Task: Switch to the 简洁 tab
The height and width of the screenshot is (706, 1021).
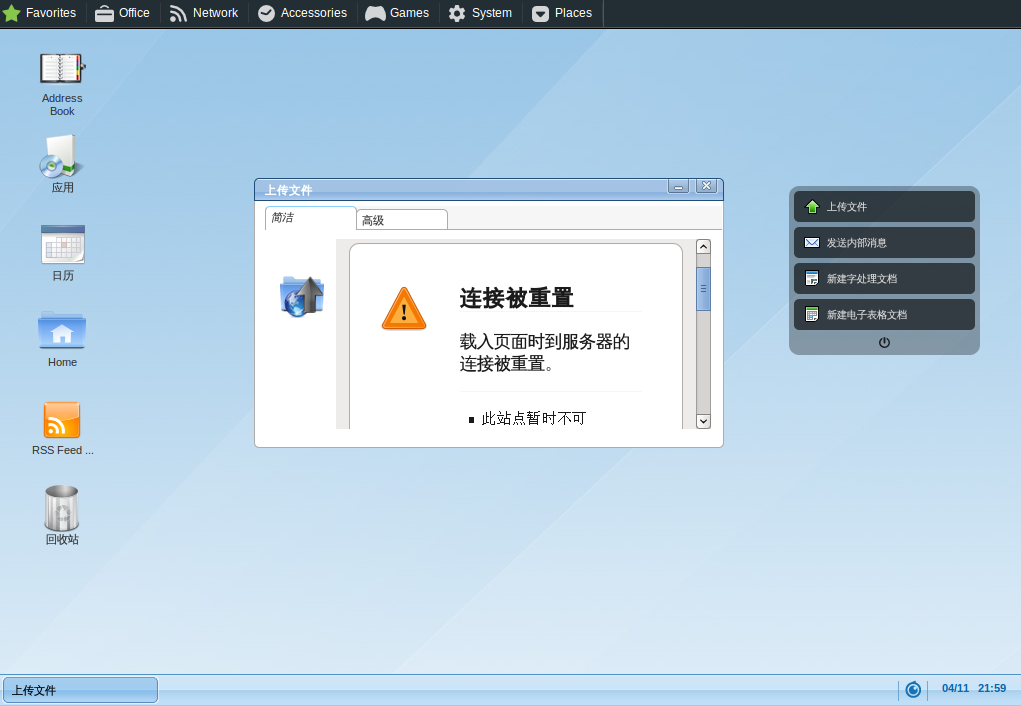Action: point(311,218)
